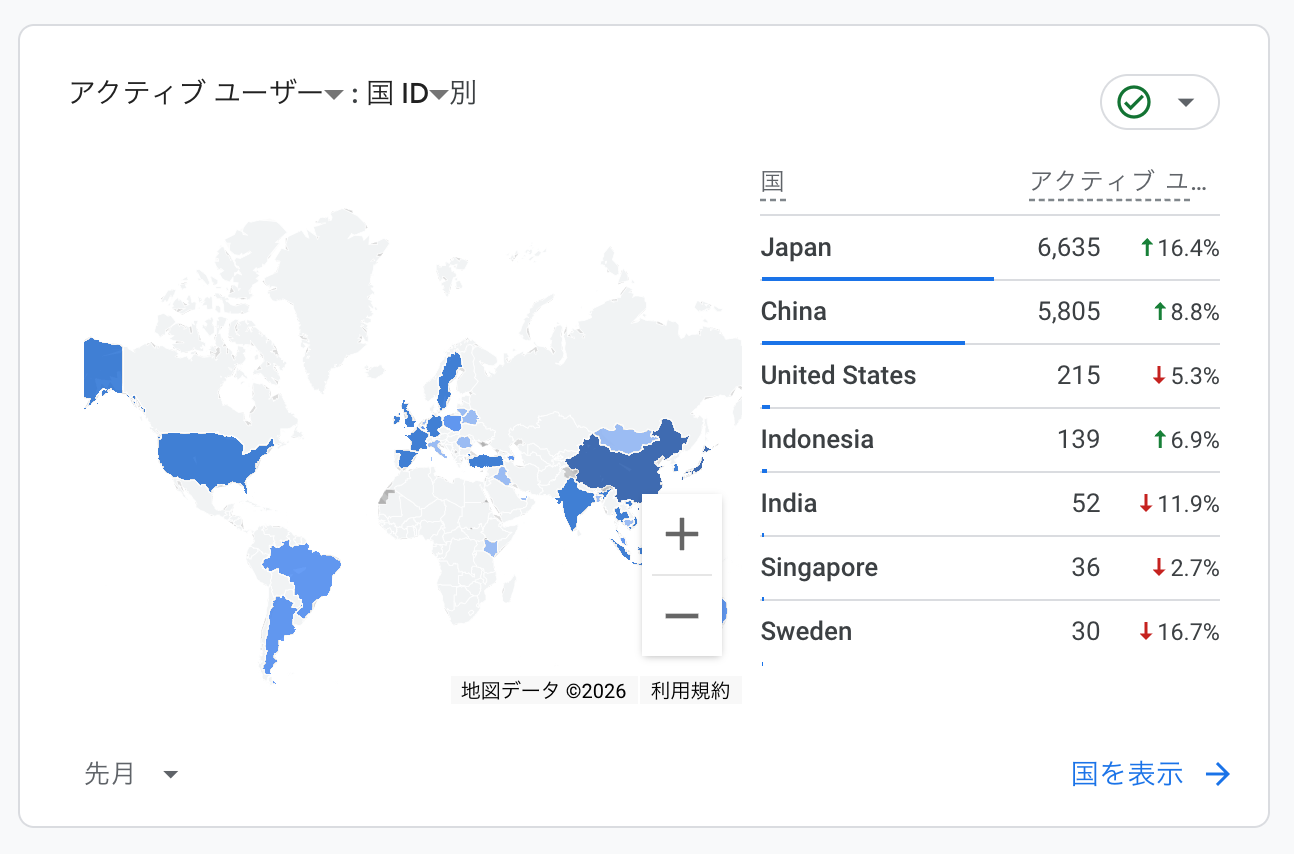Select the Japan row in the table
Image resolution: width=1294 pixels, height=854 pixels.
pos(989,248)
